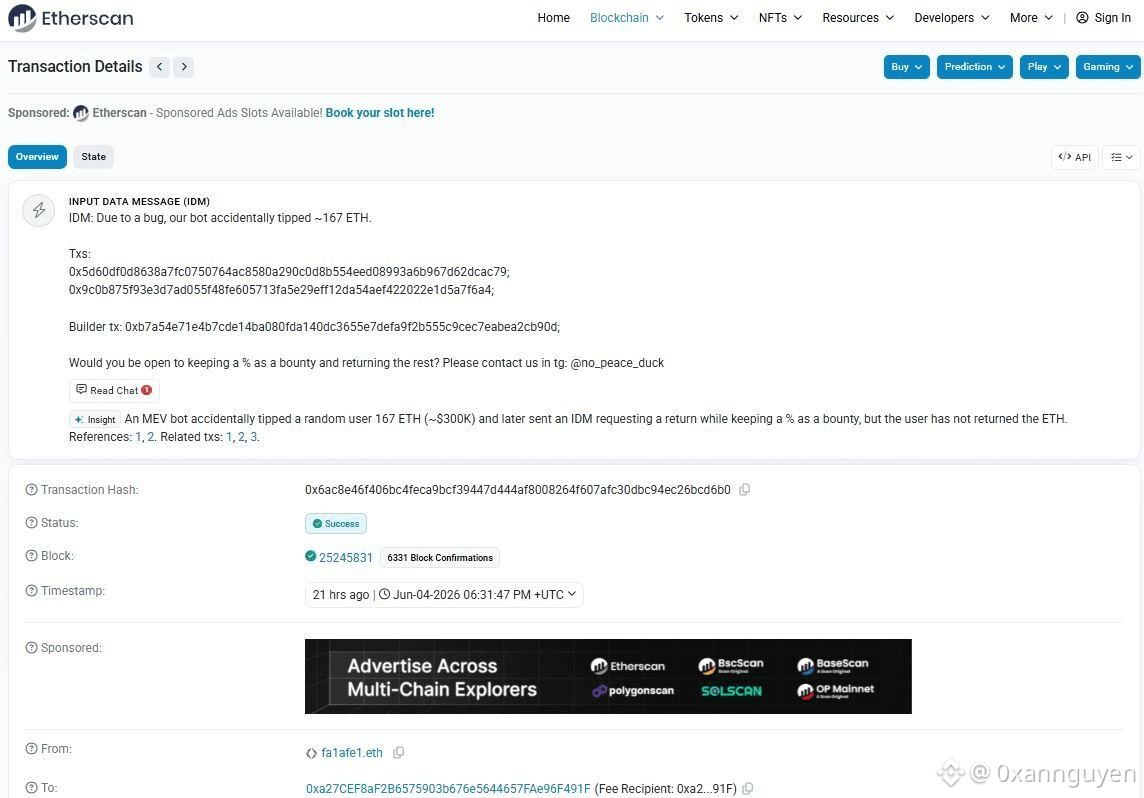Open the Read Chat button
The width and height of the screenshot is (1144, 798).
pos(115,390)
